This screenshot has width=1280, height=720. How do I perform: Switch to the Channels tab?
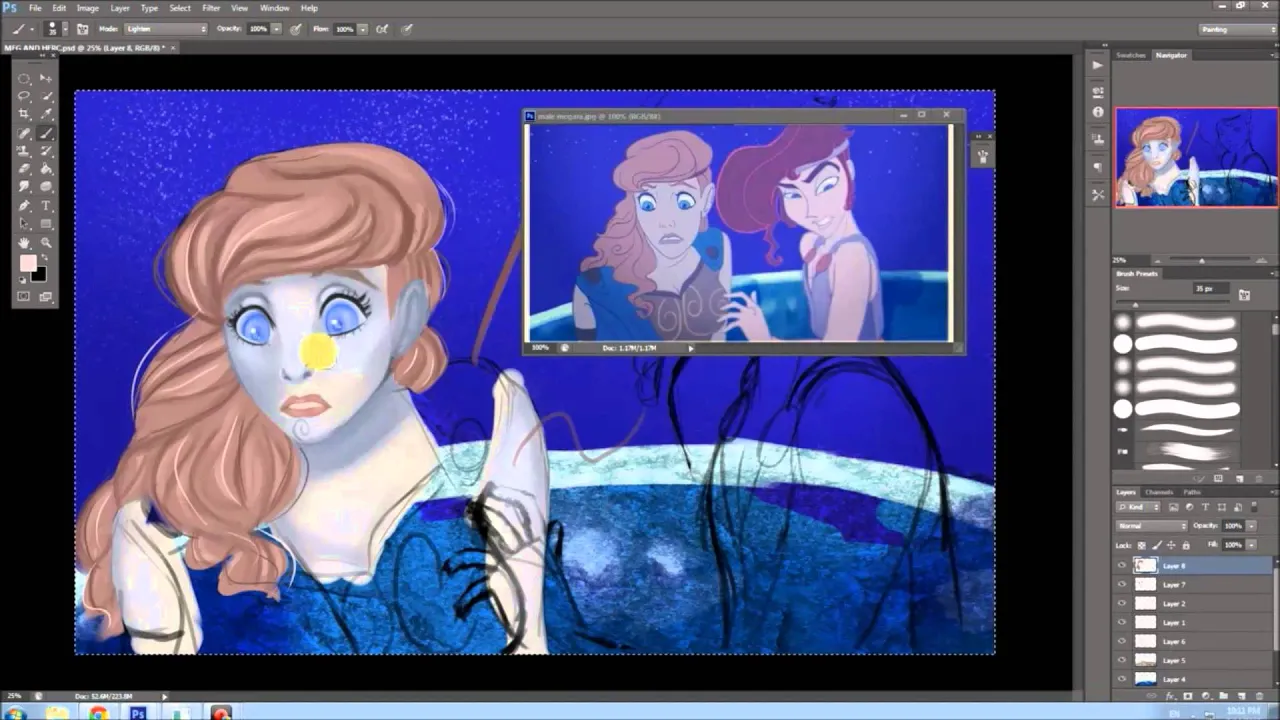pyautogui.click(x=1159, y=492)
